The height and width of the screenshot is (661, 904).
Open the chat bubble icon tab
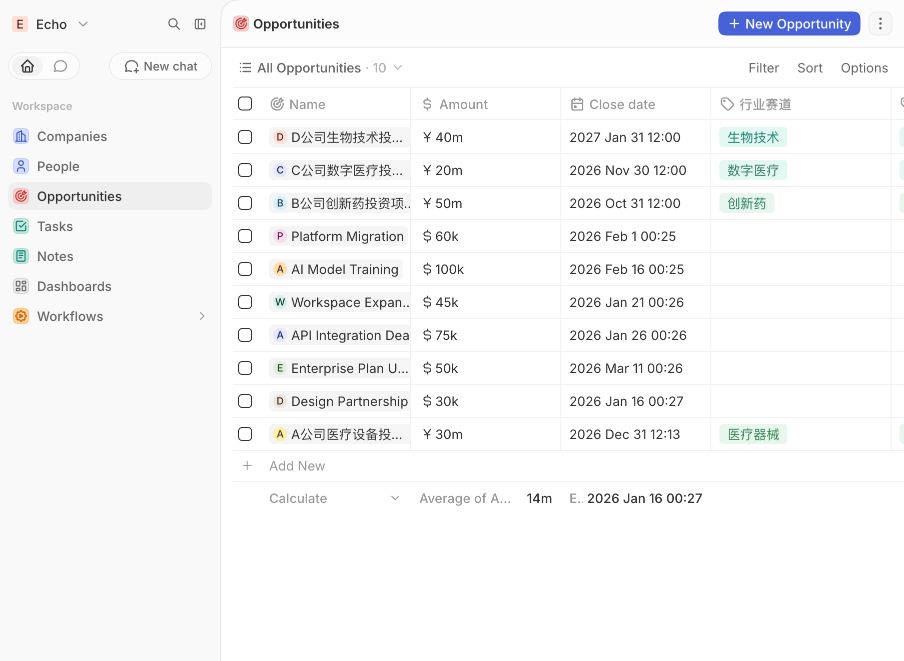61,66
